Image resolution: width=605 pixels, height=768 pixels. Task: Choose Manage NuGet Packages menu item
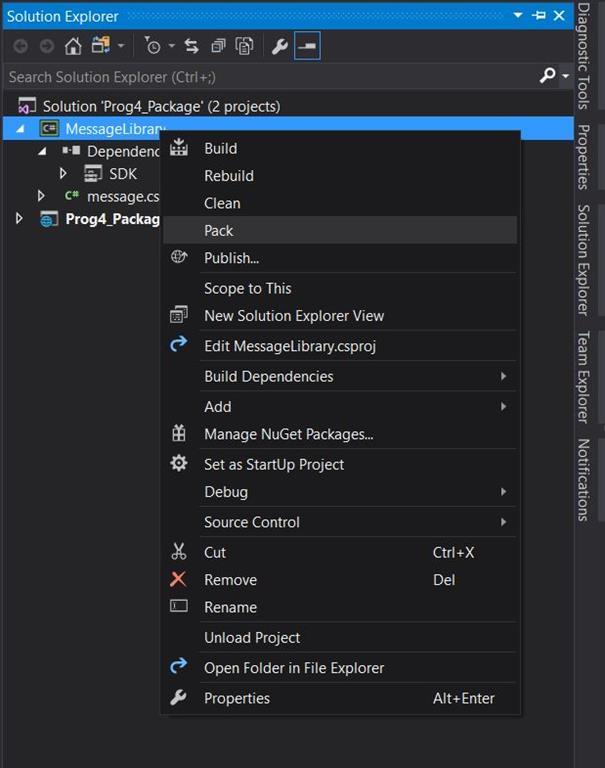pos(288,434)
